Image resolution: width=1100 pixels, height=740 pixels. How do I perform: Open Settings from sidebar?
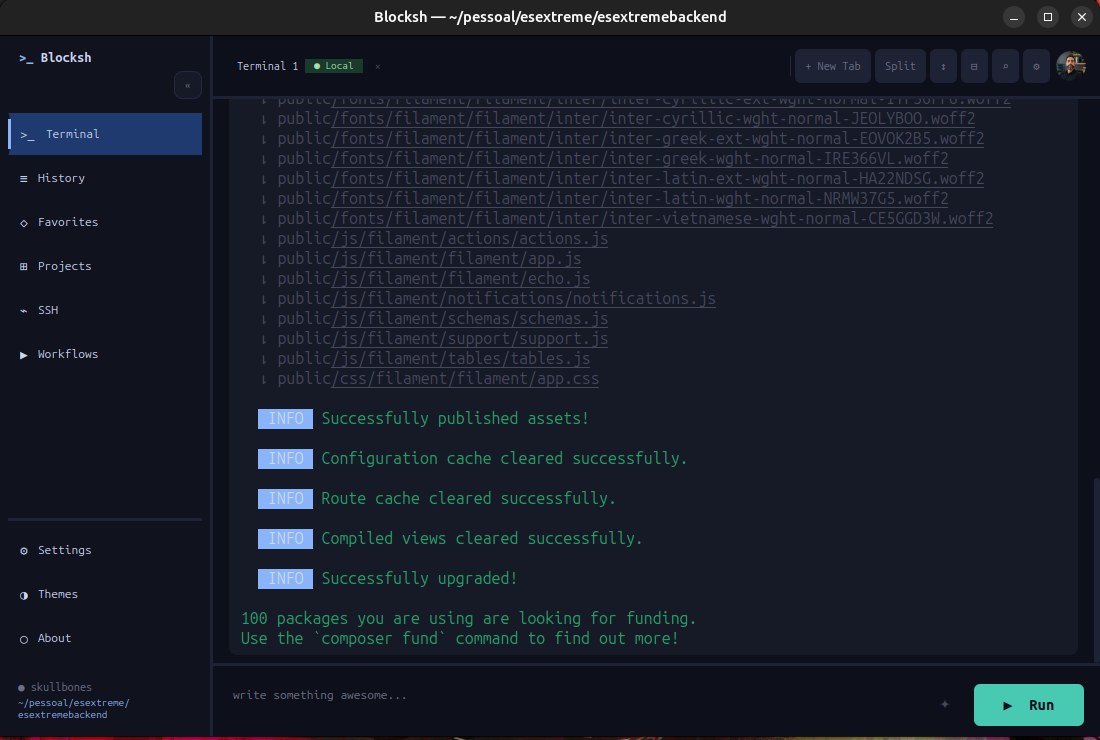pos(105,550)
